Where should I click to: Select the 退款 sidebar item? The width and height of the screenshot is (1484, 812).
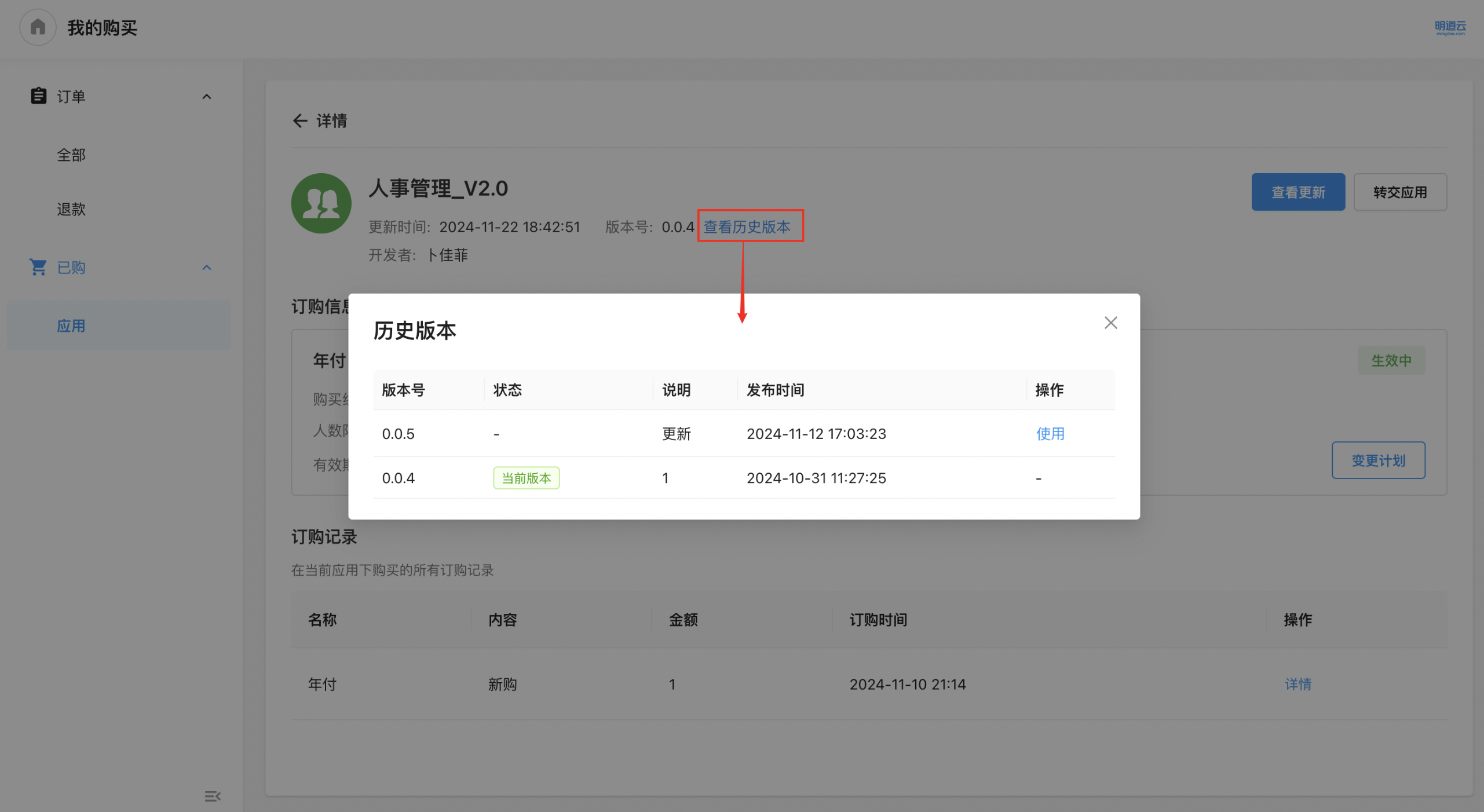pos(71,209)
